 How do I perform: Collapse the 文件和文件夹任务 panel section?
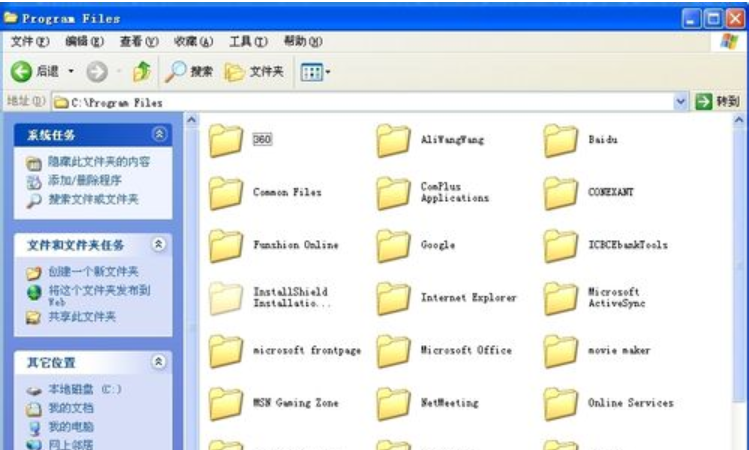[x=159, y=244]
